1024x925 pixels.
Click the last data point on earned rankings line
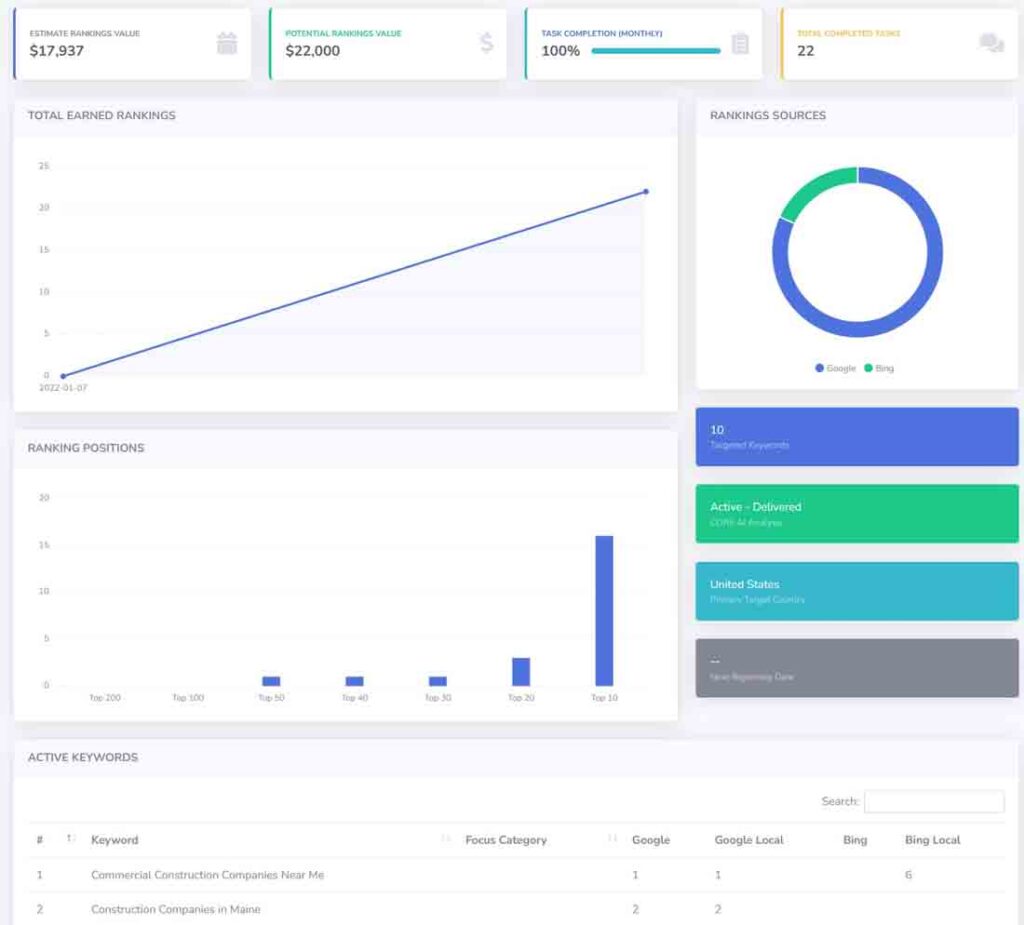point(646,191)
